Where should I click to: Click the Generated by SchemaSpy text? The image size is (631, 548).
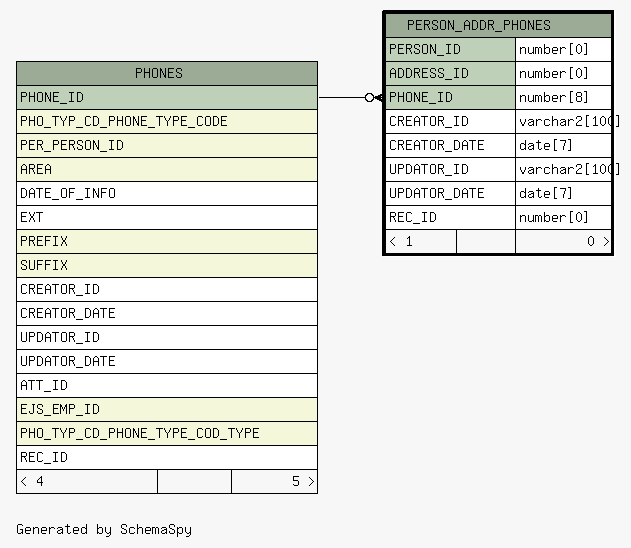click(x=104, y=529)
